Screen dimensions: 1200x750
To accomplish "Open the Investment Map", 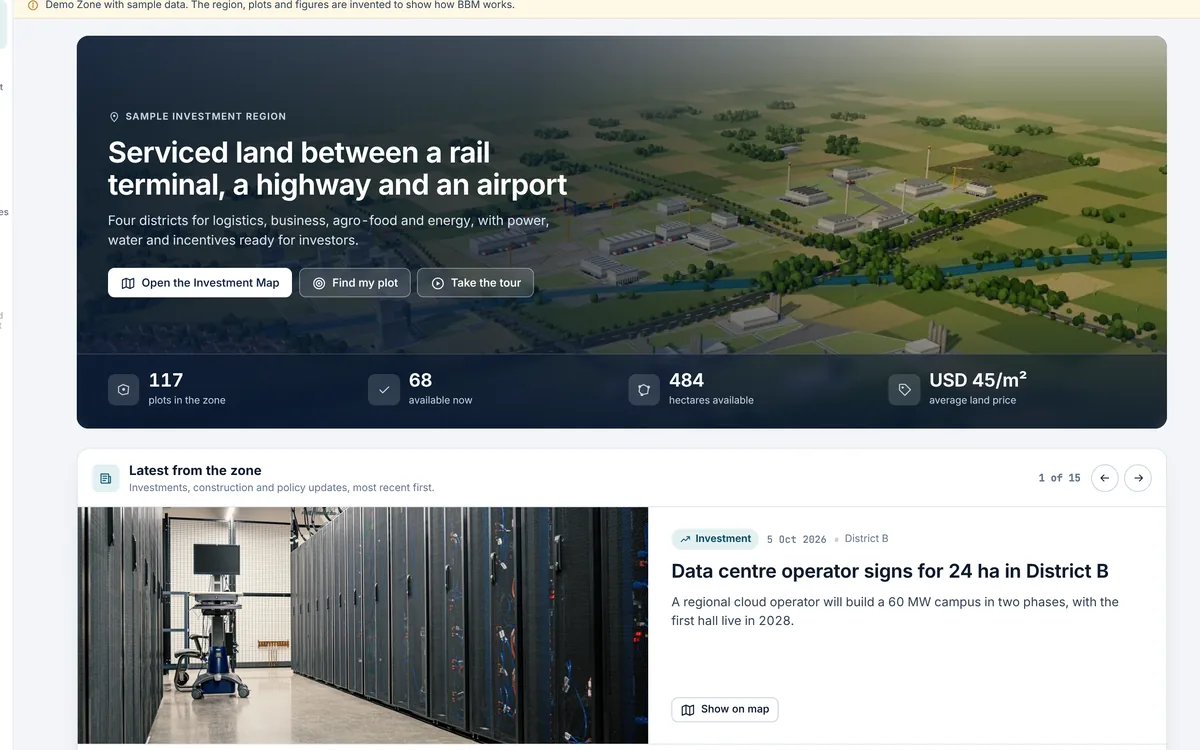I will (x=200, y=283).
